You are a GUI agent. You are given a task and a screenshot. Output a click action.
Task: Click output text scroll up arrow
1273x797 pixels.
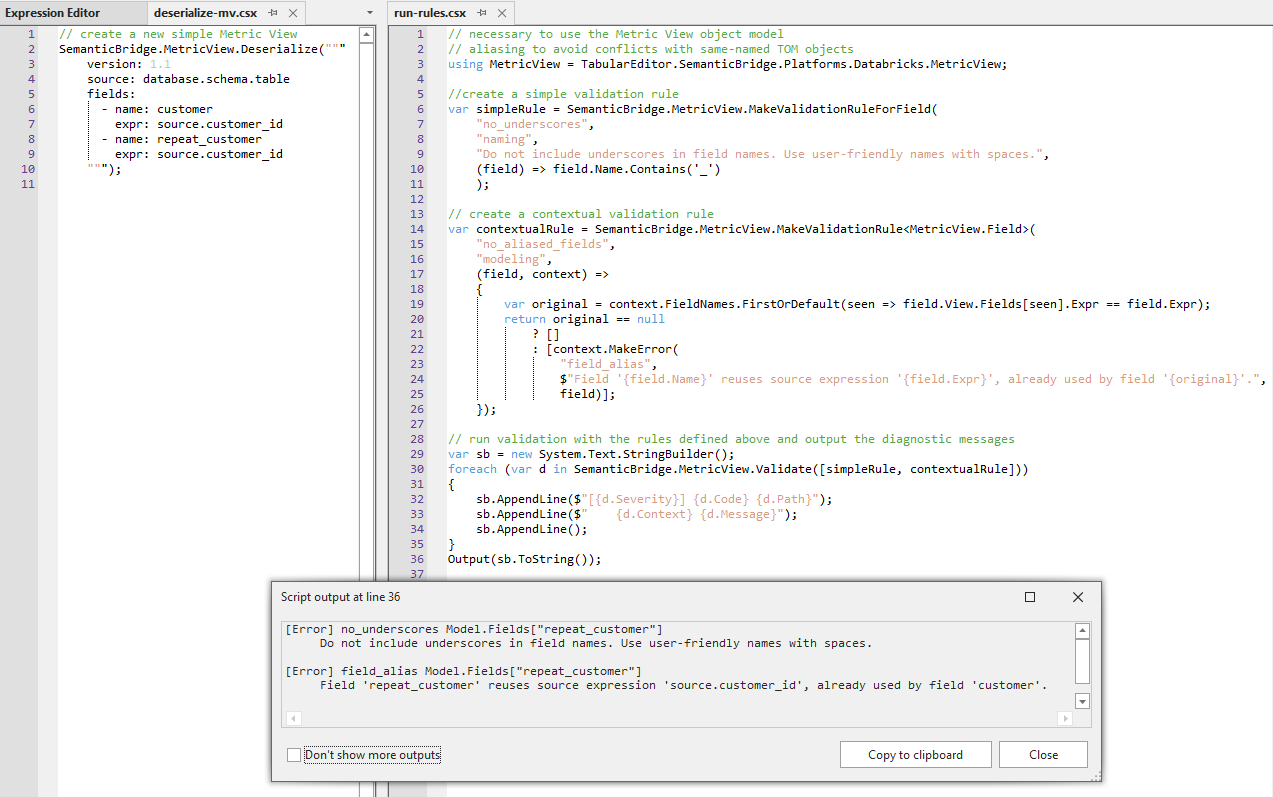(x=1082, y=631)
